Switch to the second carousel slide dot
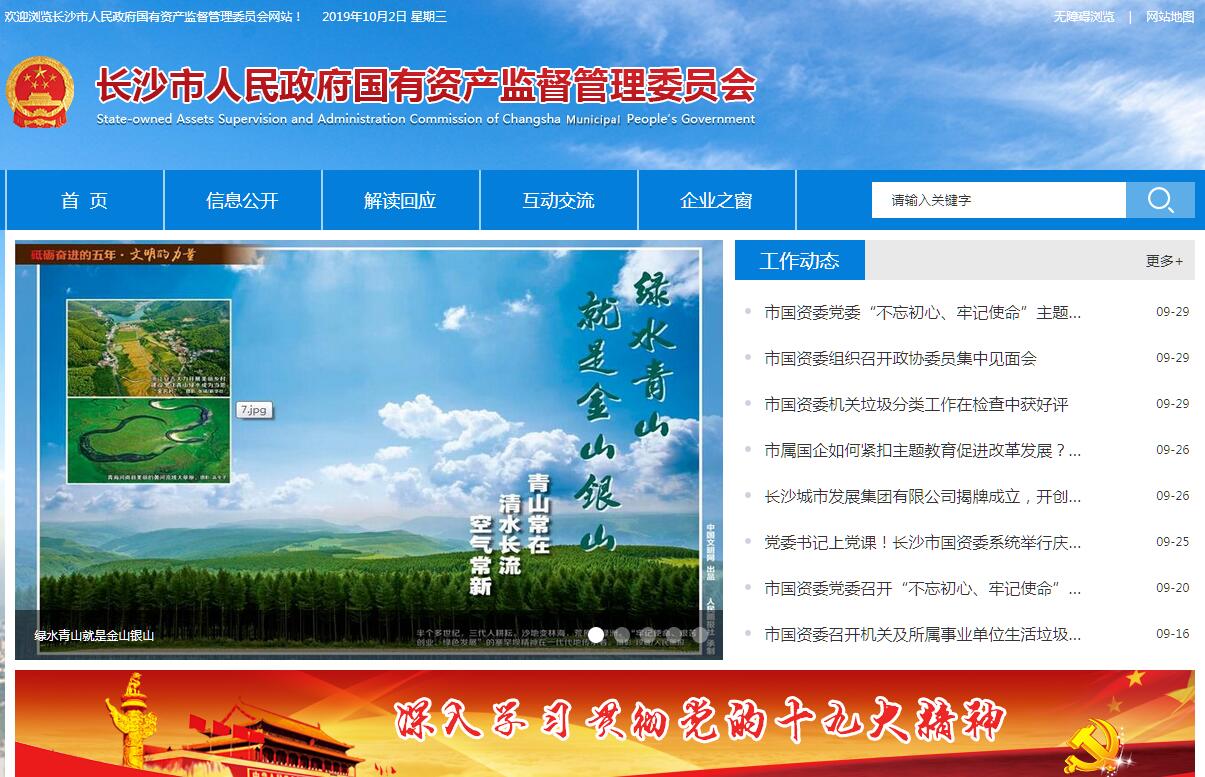This screenshot has height=777, width=1205. pyautogui.click(x=622, y=634)
